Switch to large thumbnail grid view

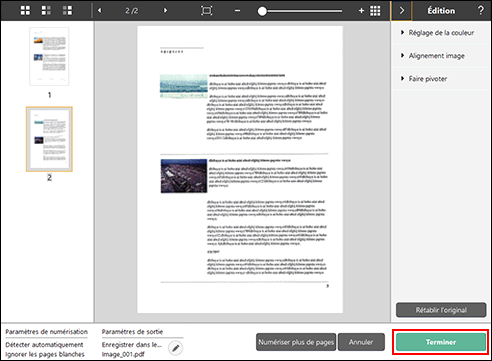(x=25, y=10)
